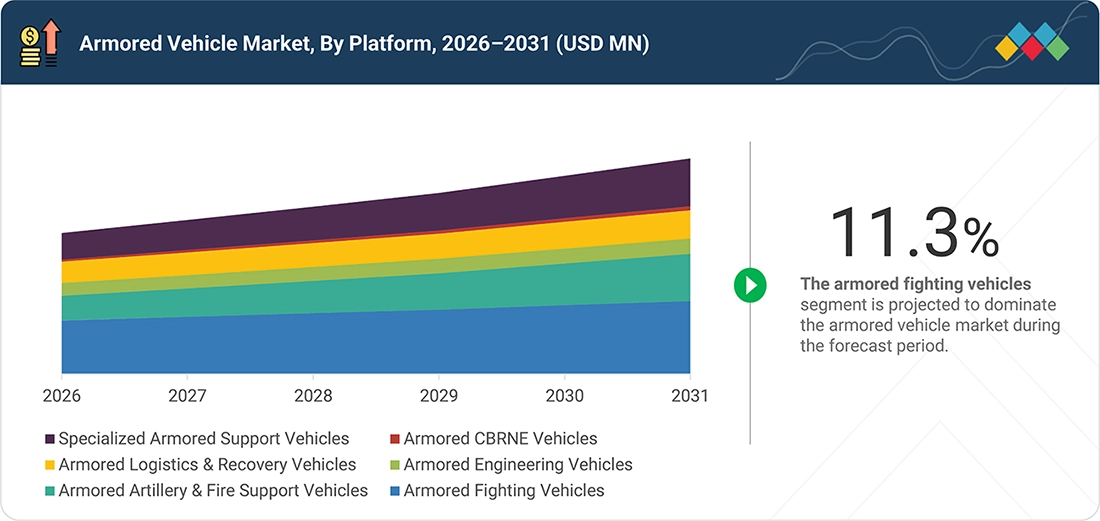Click Armored Artillery & Fire Support Vehicles label
The width and height of the screenshot is (1100, 521).
coord(213,491)
